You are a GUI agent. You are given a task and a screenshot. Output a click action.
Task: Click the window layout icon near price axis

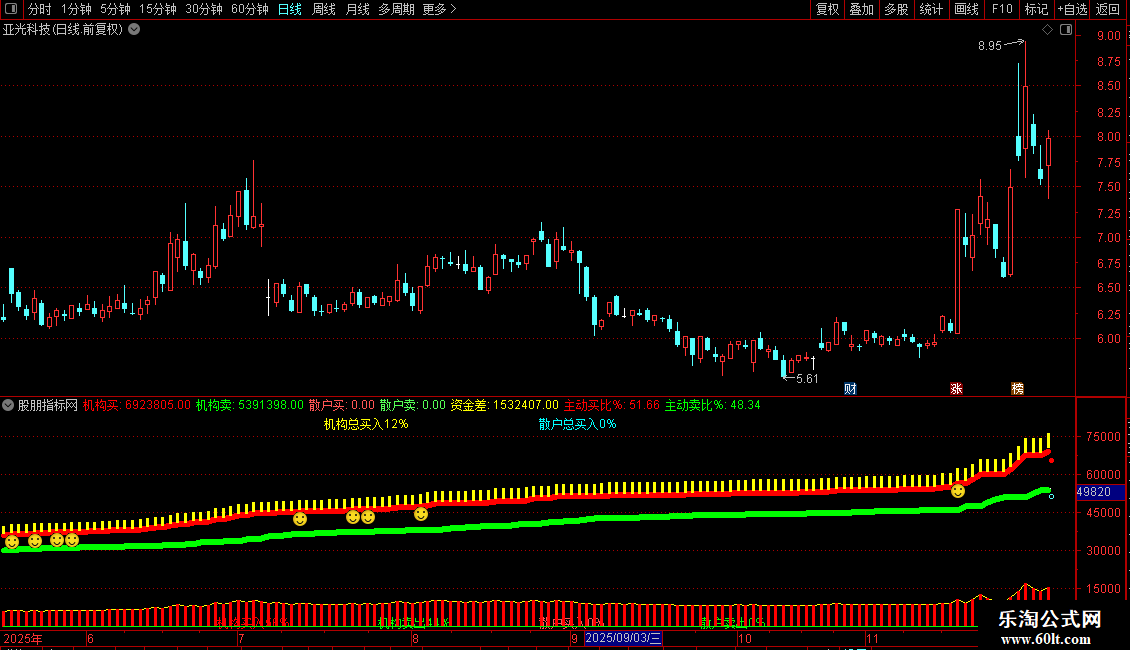click(x=1065, y=30)
